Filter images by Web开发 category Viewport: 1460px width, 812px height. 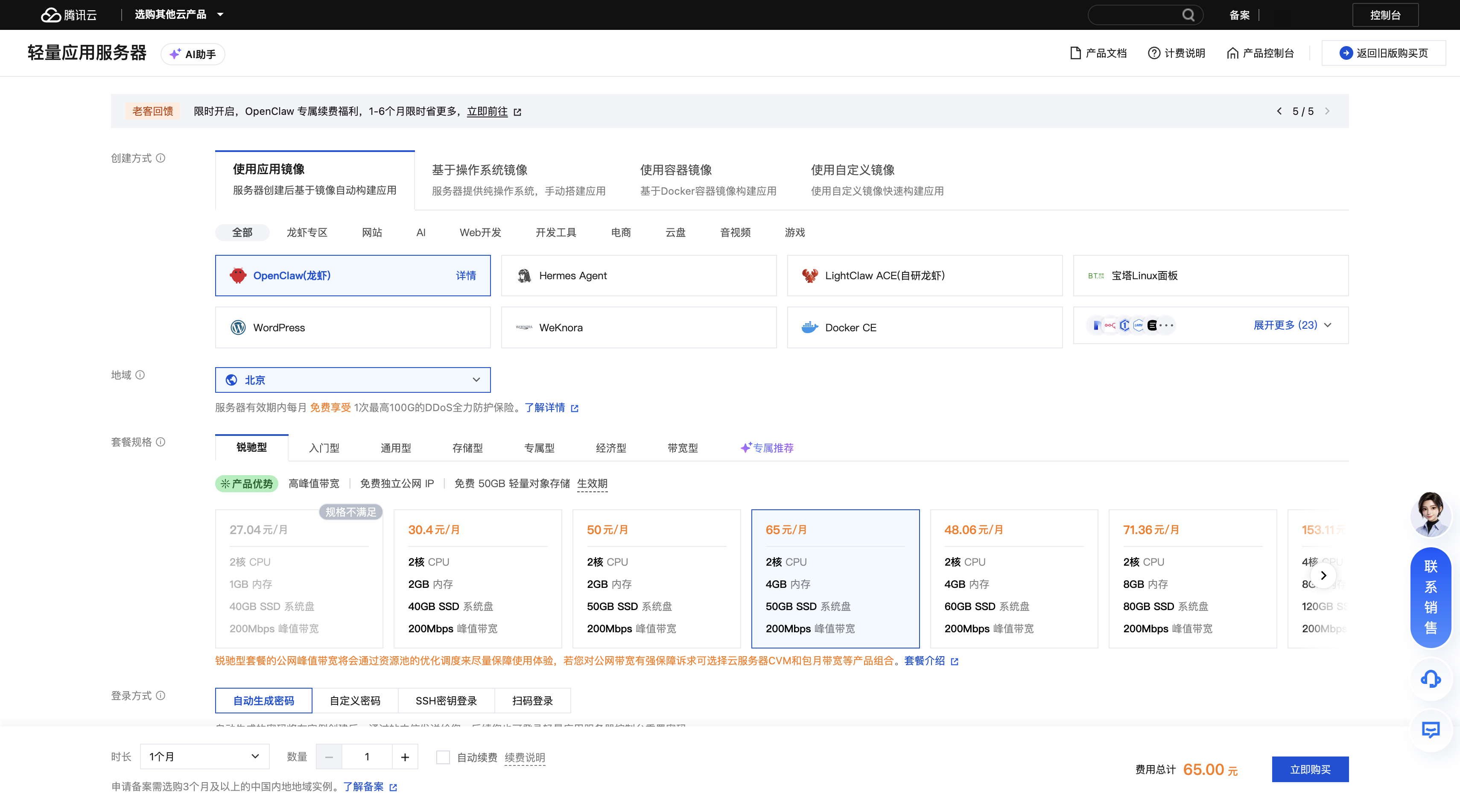(x=480, y=232)
